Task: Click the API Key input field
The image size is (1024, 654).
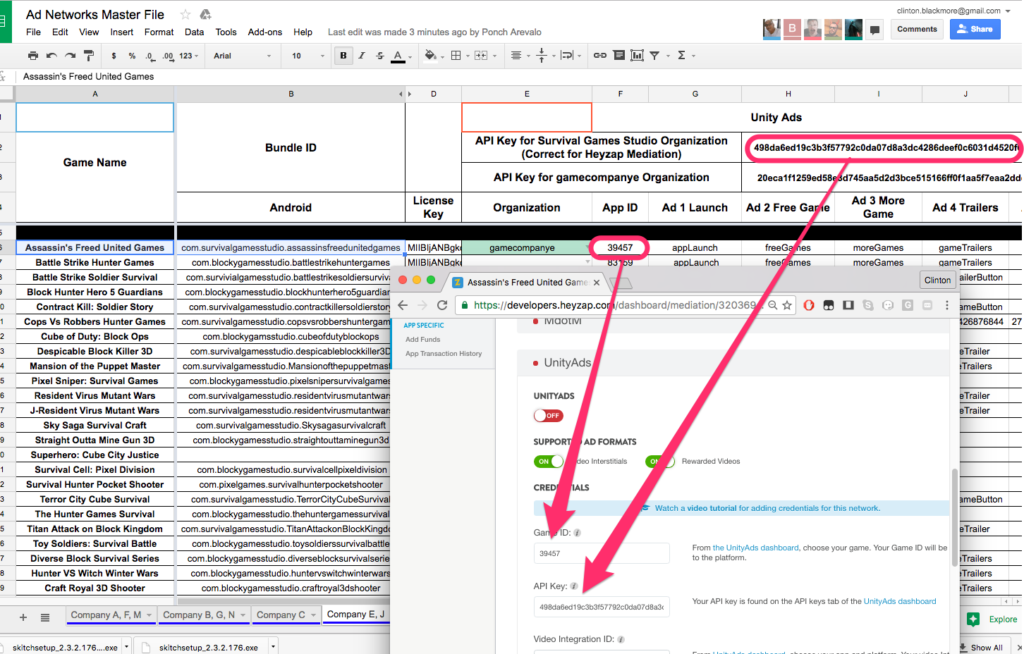Action: pyautogui.click(x=601, y=606)
